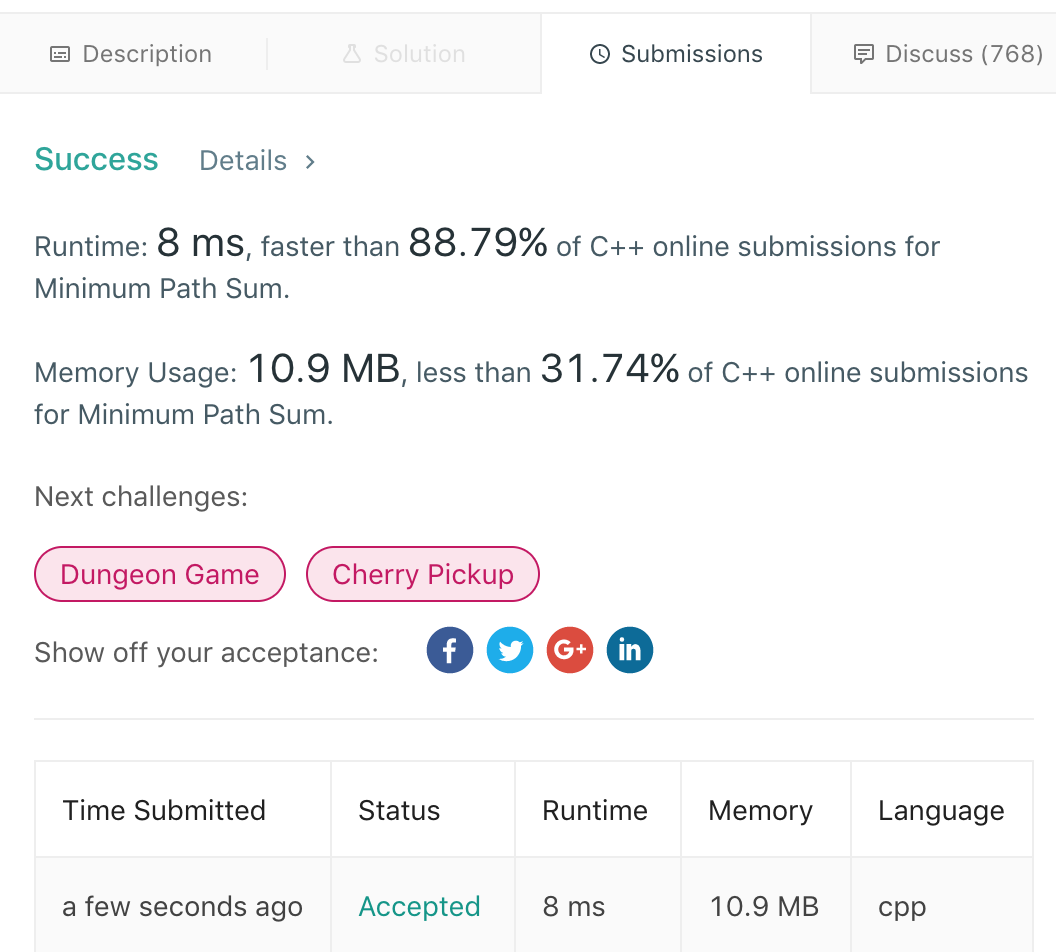1056x952 pixels.
Task: Go to the Cherry Pickup challenge
Action: pyautogui.click(x=423, y=574)
